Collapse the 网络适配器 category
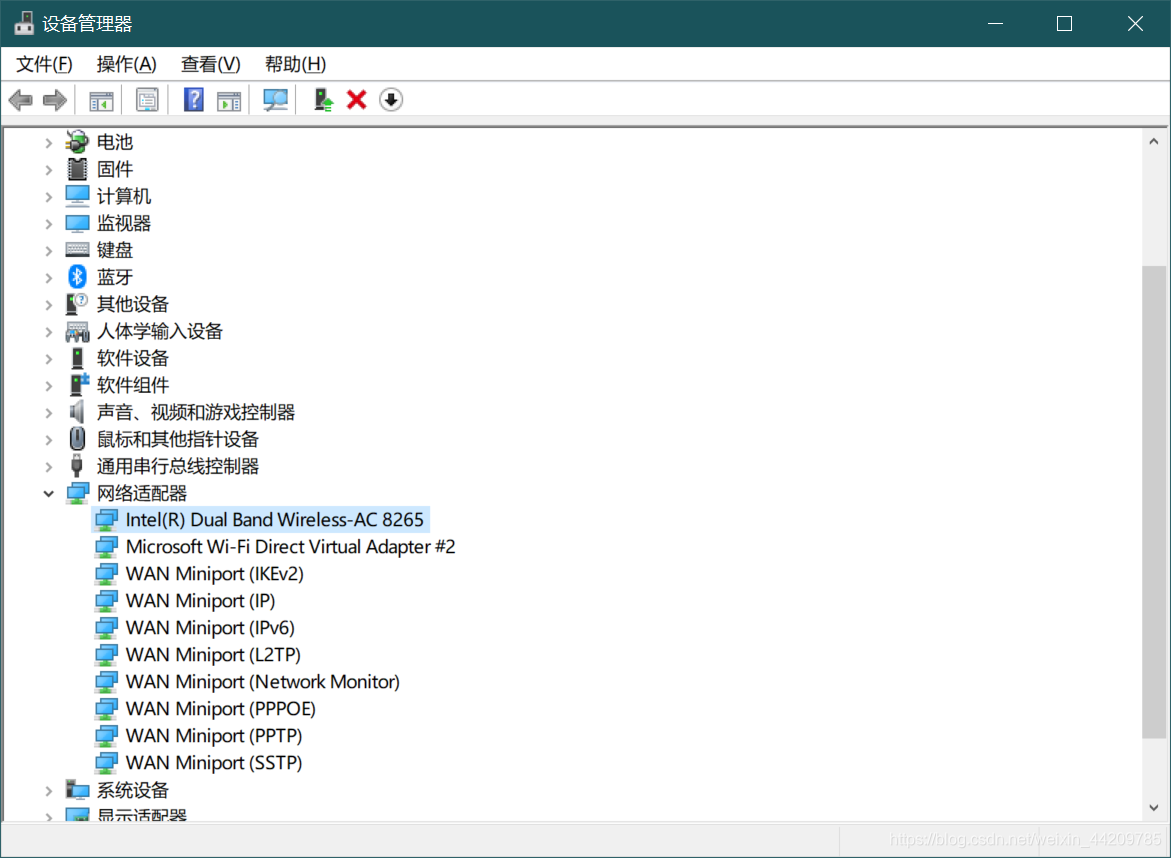Viewport: 1171px width, 858px height. click(x=49, y=494)
